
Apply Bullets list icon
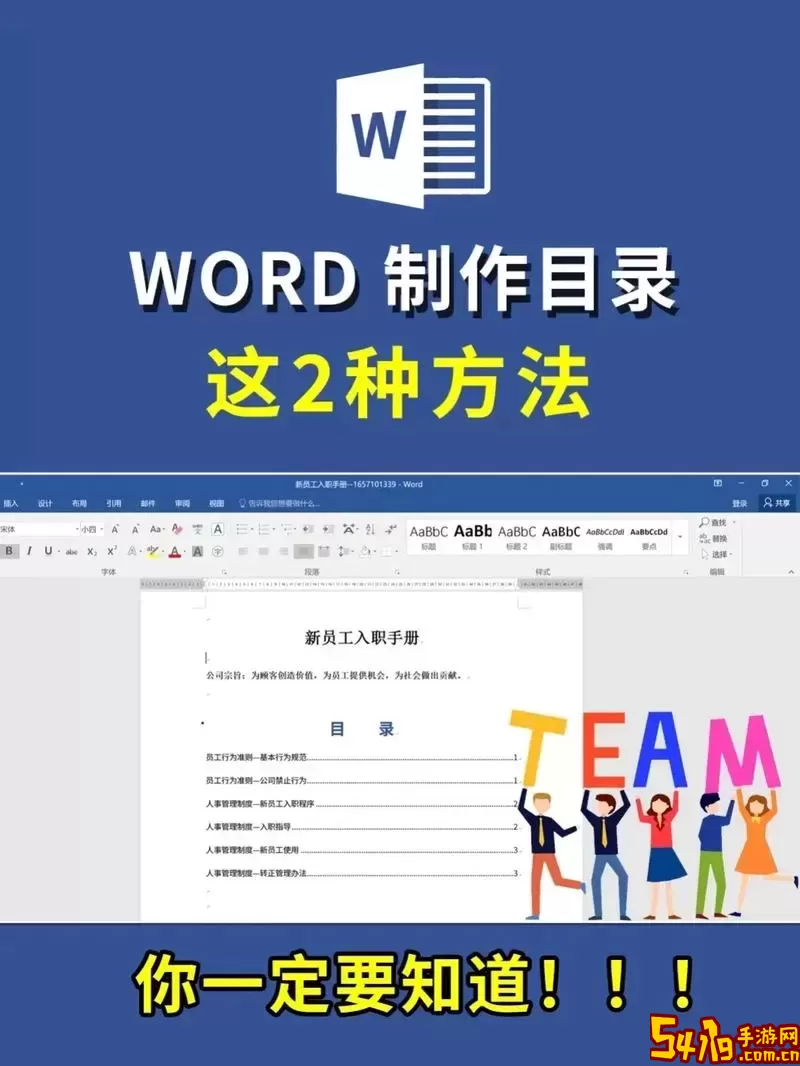(x=241, y=530)
